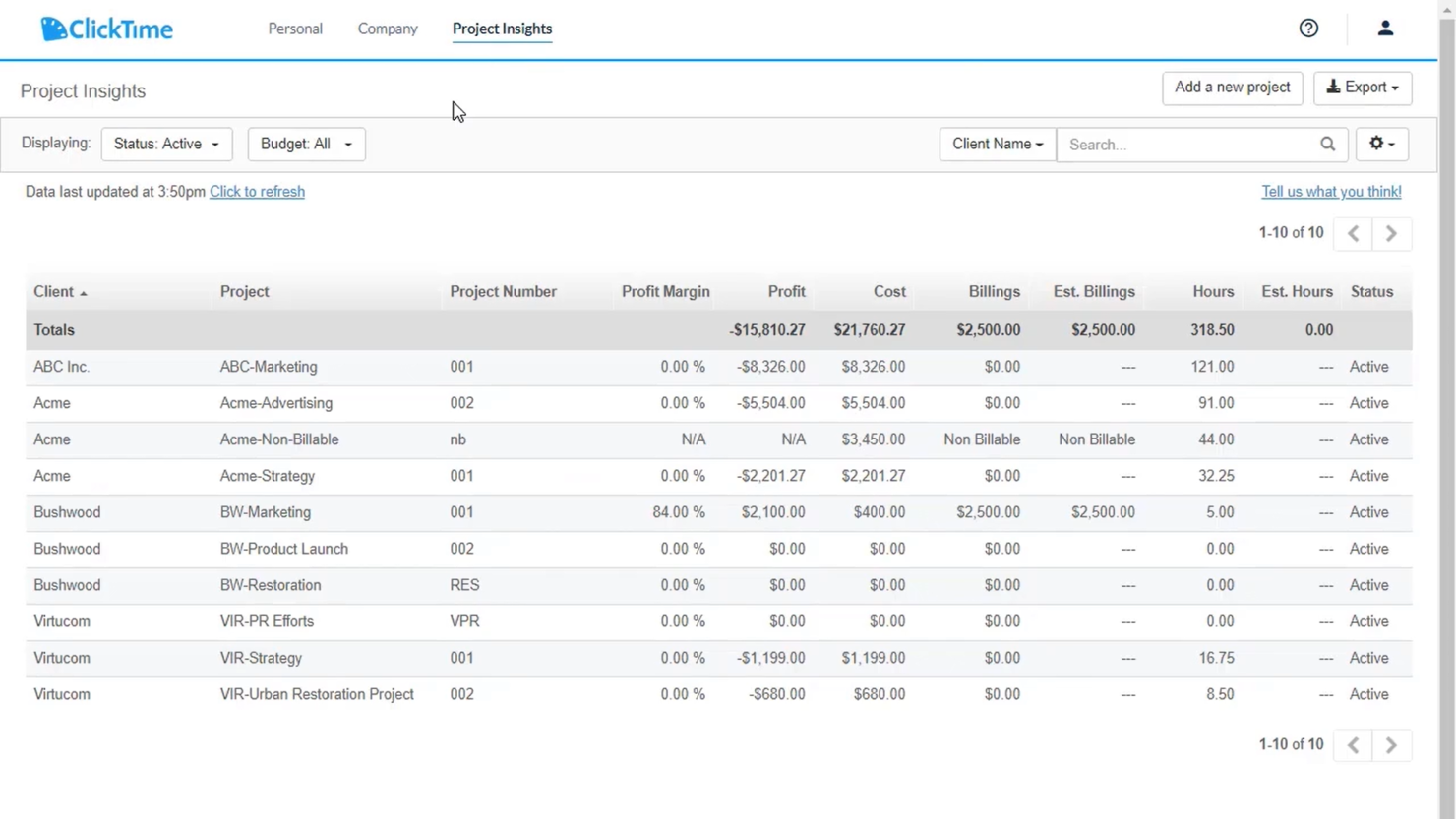This screenshot has height=819, width=1456.
Task: Click the Add a new project button
Action: tap(1232, 88)
